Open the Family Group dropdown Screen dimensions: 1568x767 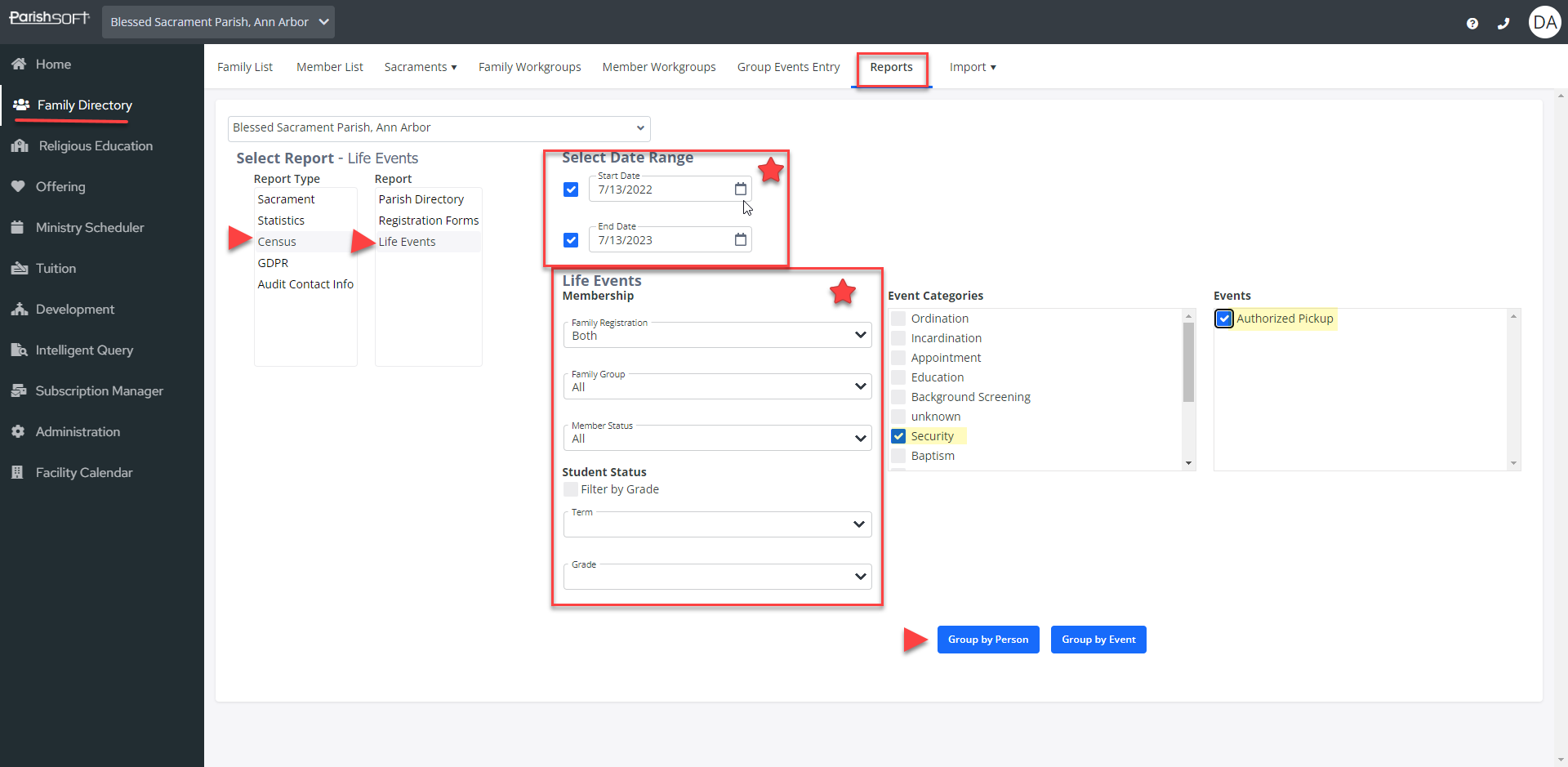pos(717,386)
